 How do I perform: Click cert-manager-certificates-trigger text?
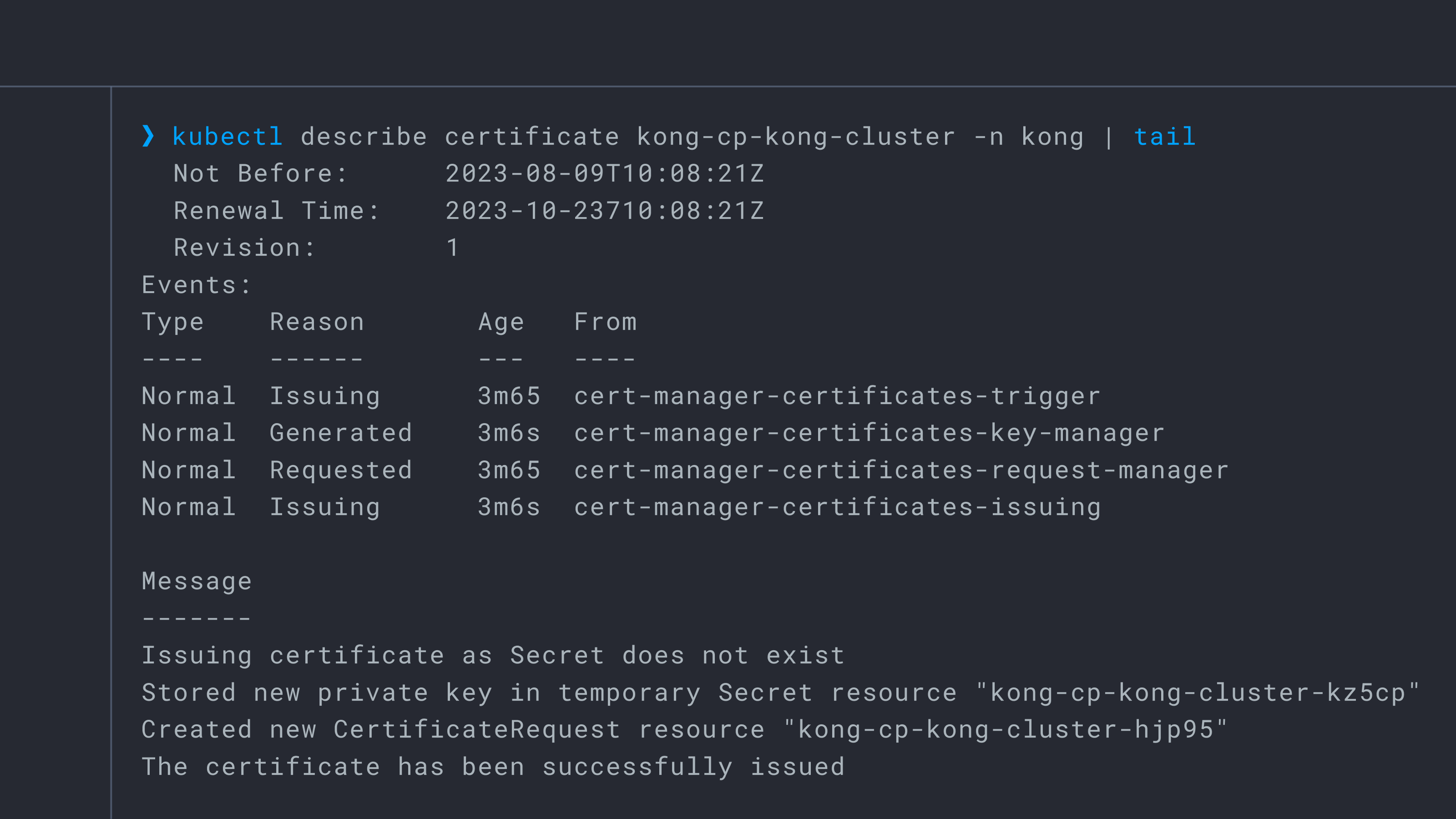coord(837,396)
